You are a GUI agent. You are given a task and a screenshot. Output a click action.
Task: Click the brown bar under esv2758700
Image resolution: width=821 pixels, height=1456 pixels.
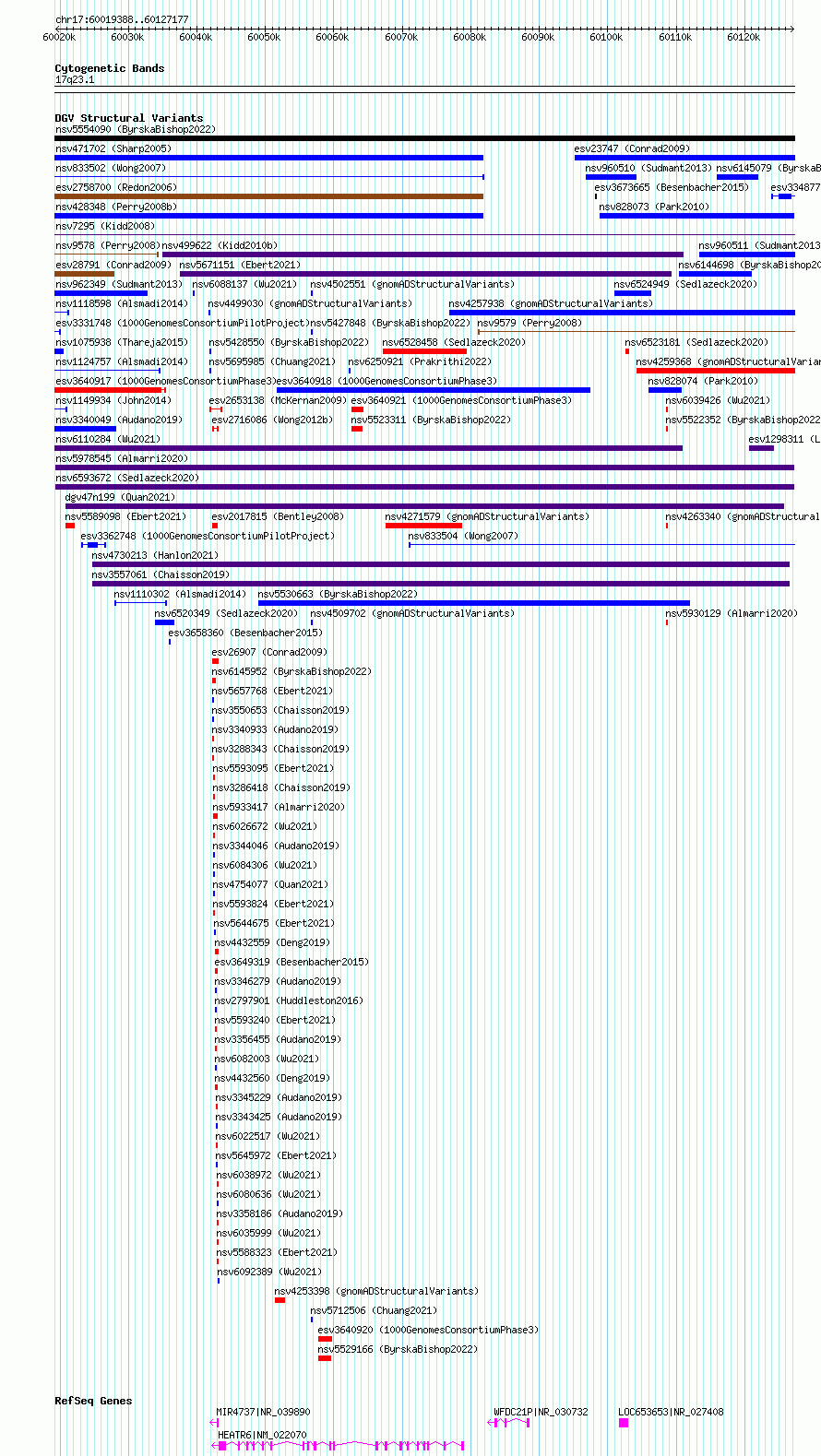click(x=268, y=196)
